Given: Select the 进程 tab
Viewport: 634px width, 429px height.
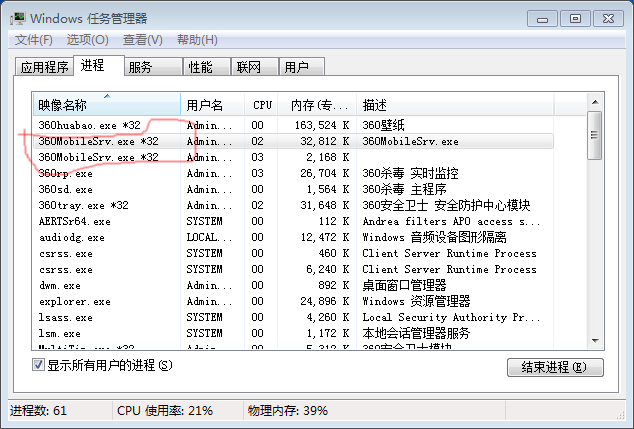Looking at the screenshot, I should [x=99, y=65].
